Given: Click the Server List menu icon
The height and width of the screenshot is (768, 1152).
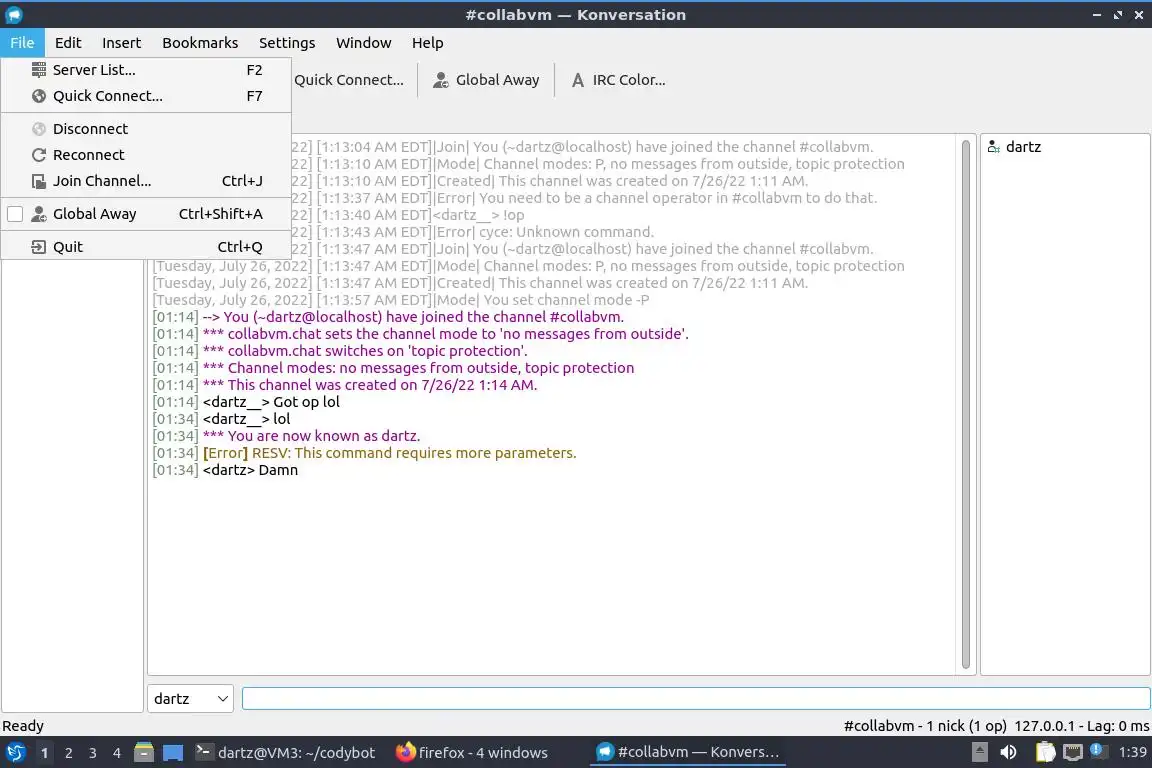Looking at the screenshot, I should tap(39, 70).
